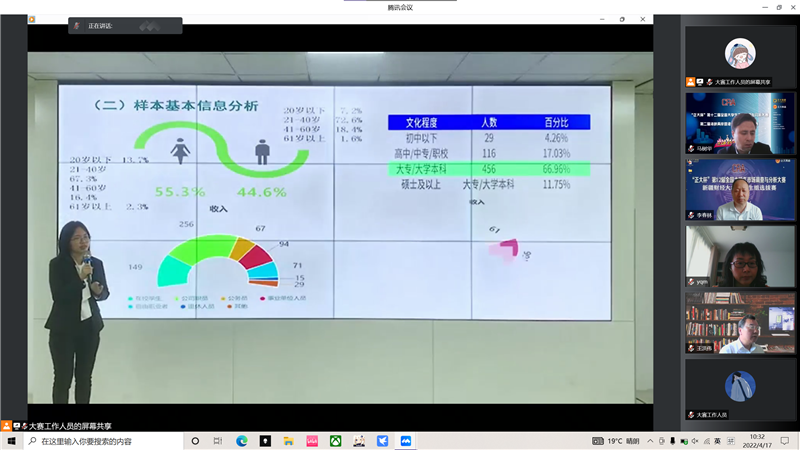Select the participant video with bookshelf background

[739, 322]
